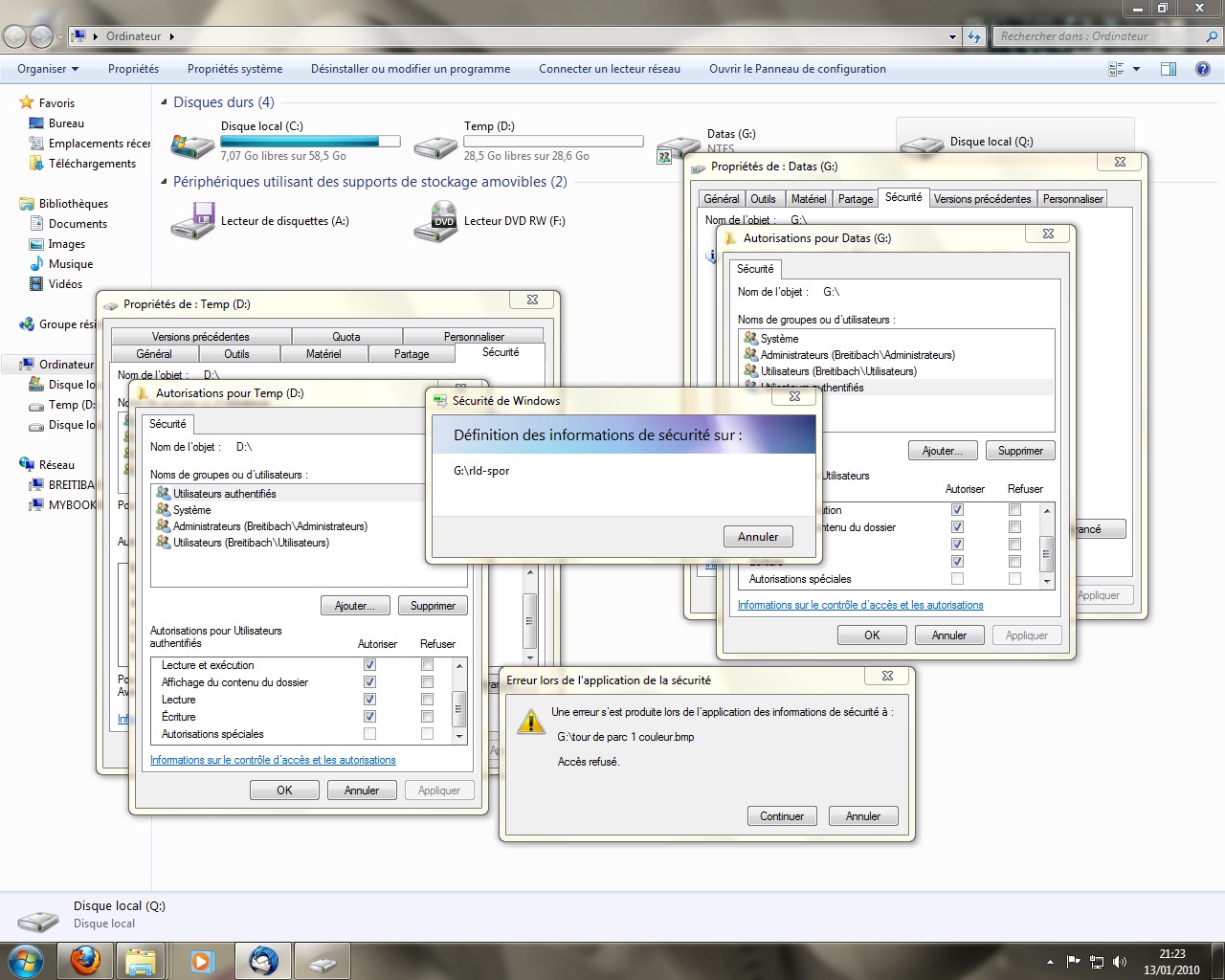This screenshot has height=980, width=1225.
Task: Click the Explorer Back navigation arrow
Action: click(x=14, y=36)
